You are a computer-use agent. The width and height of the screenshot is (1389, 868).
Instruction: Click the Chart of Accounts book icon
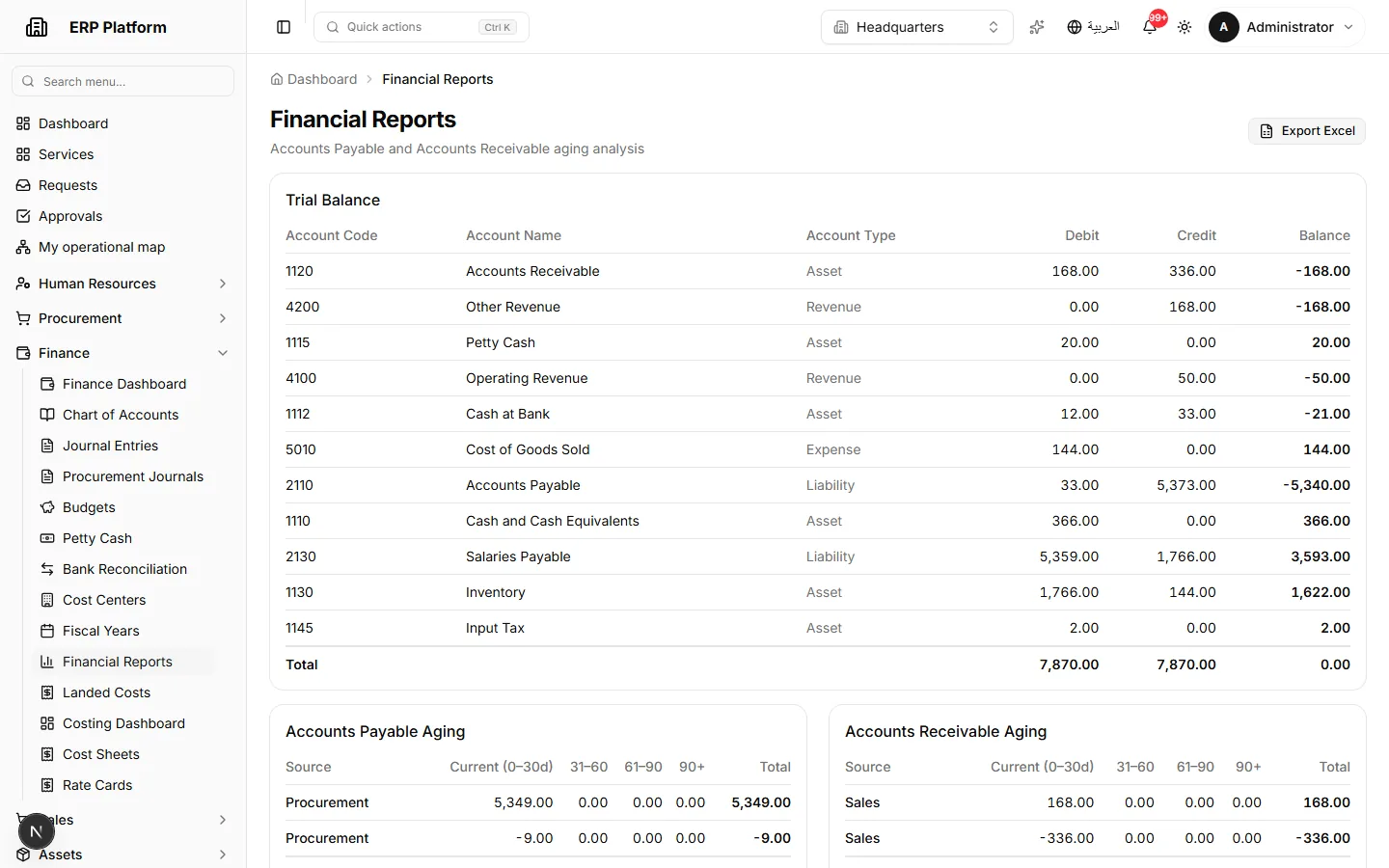pyautogui.click(x=47, y=415)
